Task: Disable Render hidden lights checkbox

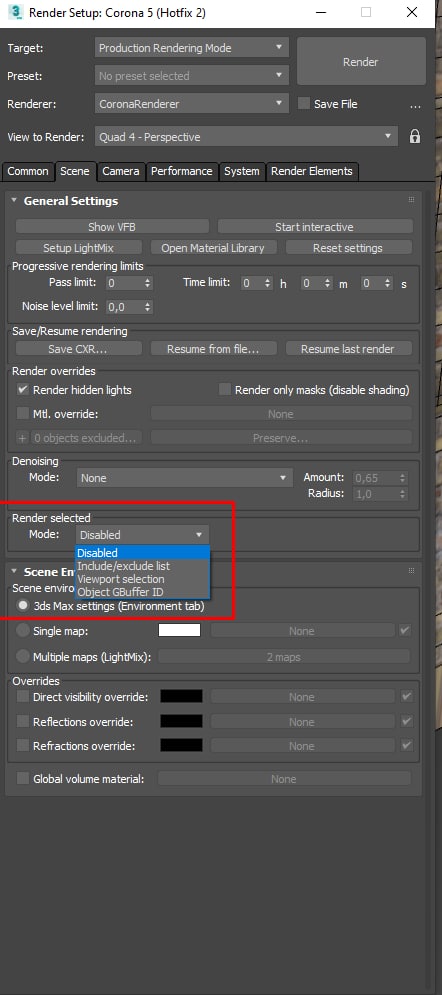Action: point(22,390)
